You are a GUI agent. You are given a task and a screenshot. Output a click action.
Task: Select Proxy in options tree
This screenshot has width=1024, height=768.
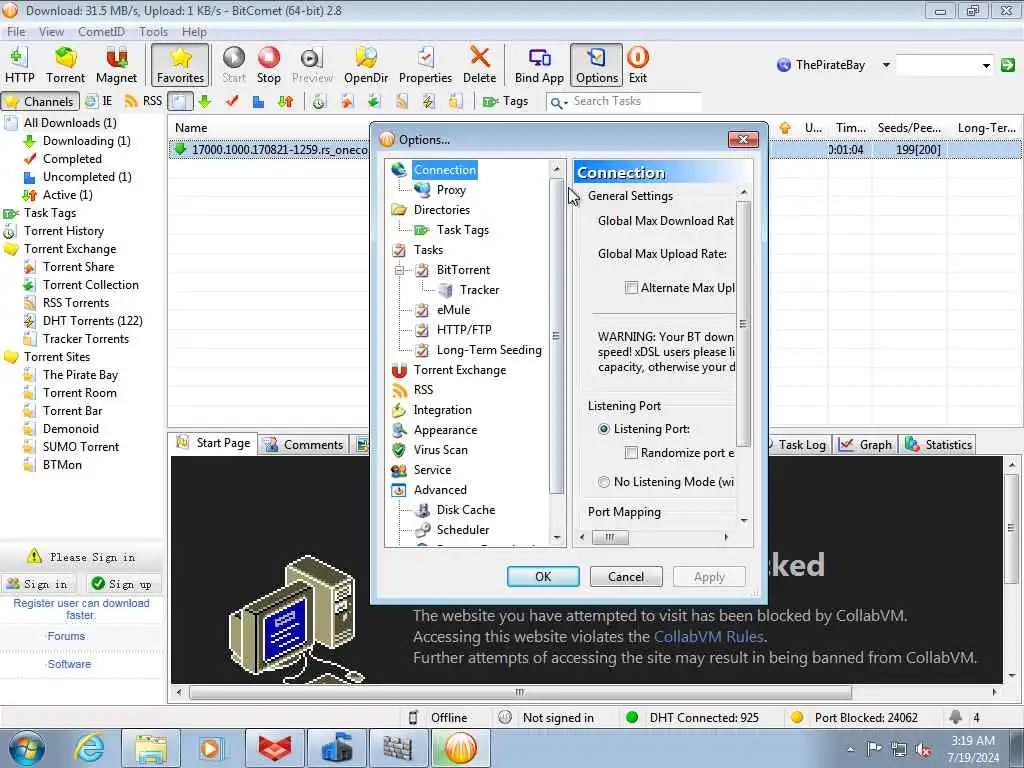click(x=451, y=190)
